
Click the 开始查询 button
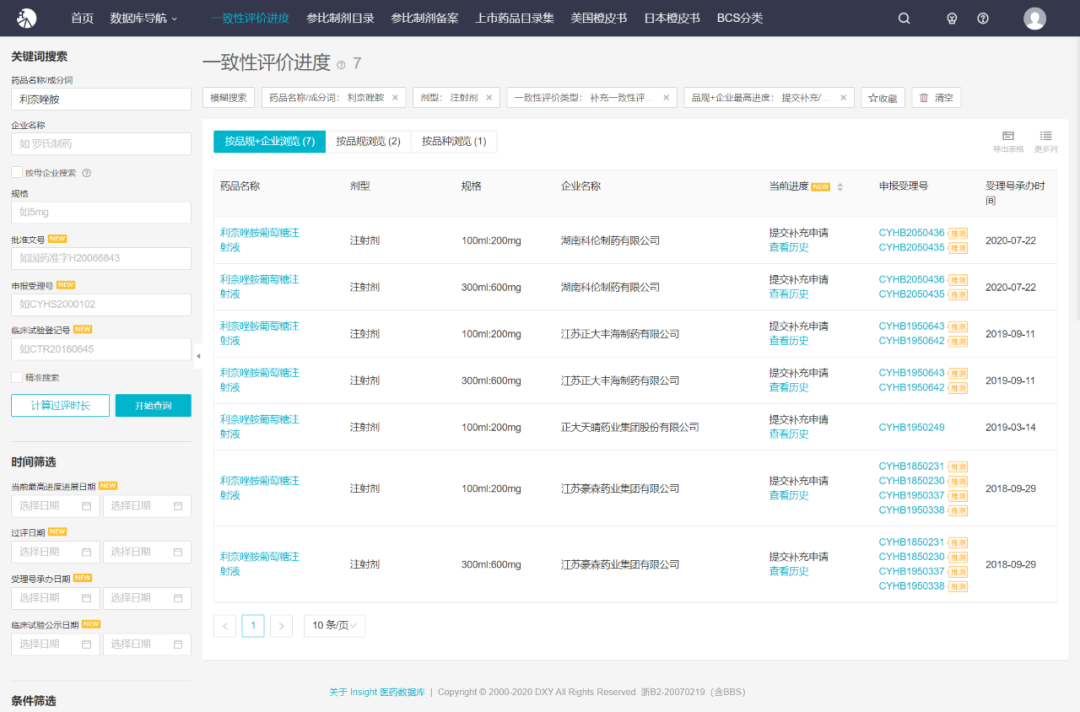(153, 406)
